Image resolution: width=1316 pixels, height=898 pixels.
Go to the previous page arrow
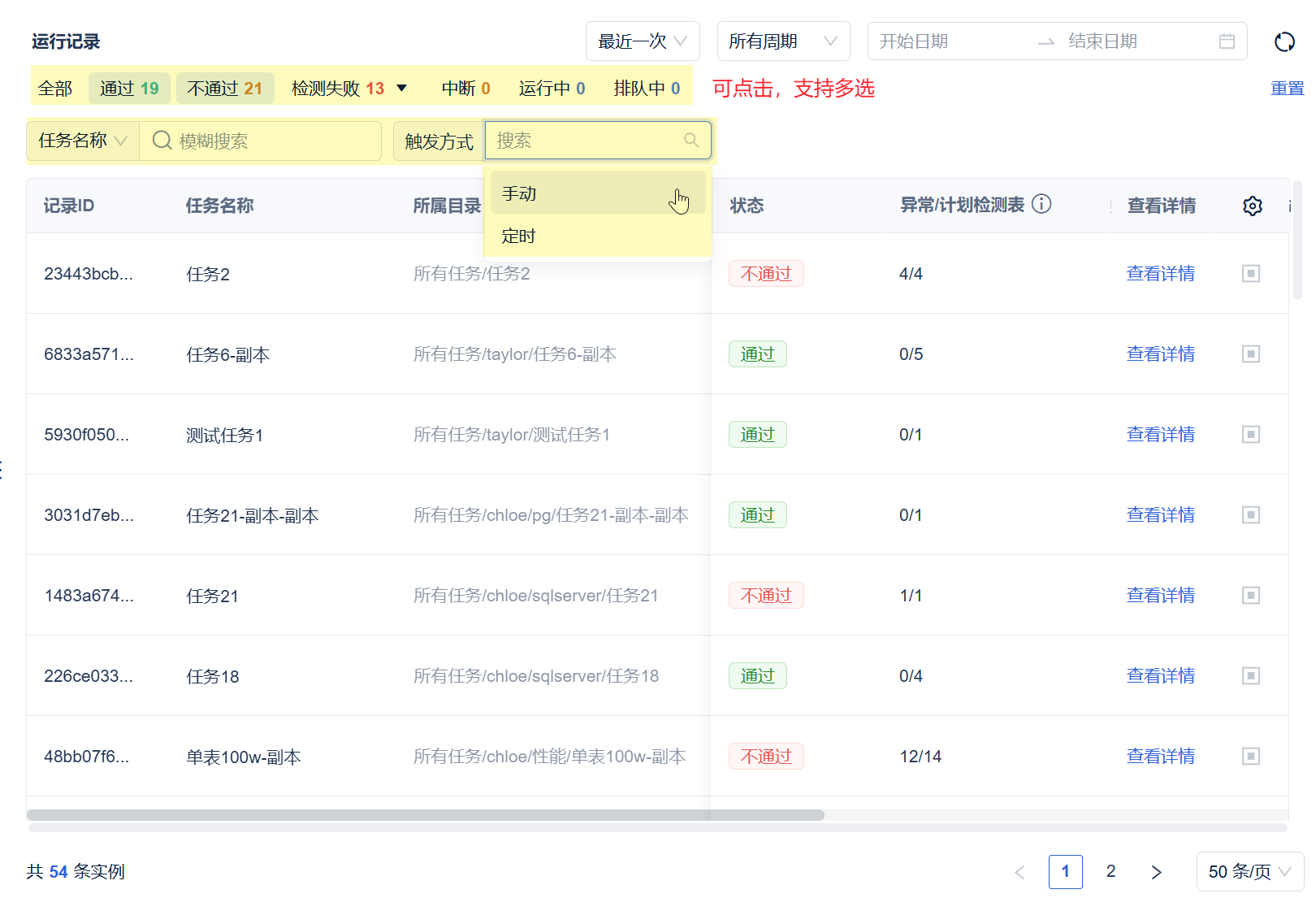pos(1019,872)
